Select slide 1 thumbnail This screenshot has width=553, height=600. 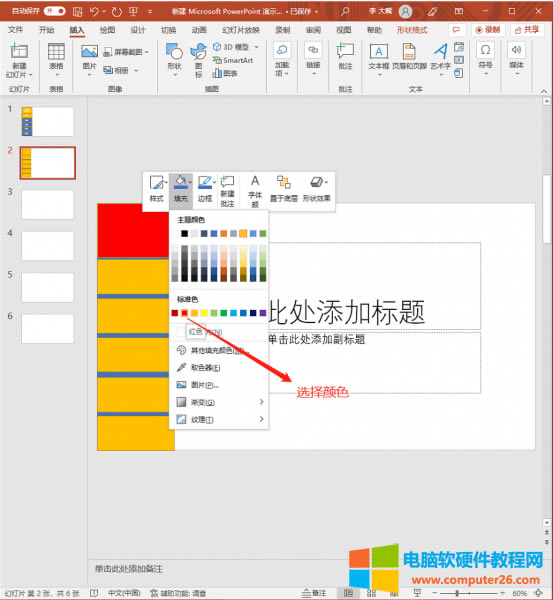(47, 122)
